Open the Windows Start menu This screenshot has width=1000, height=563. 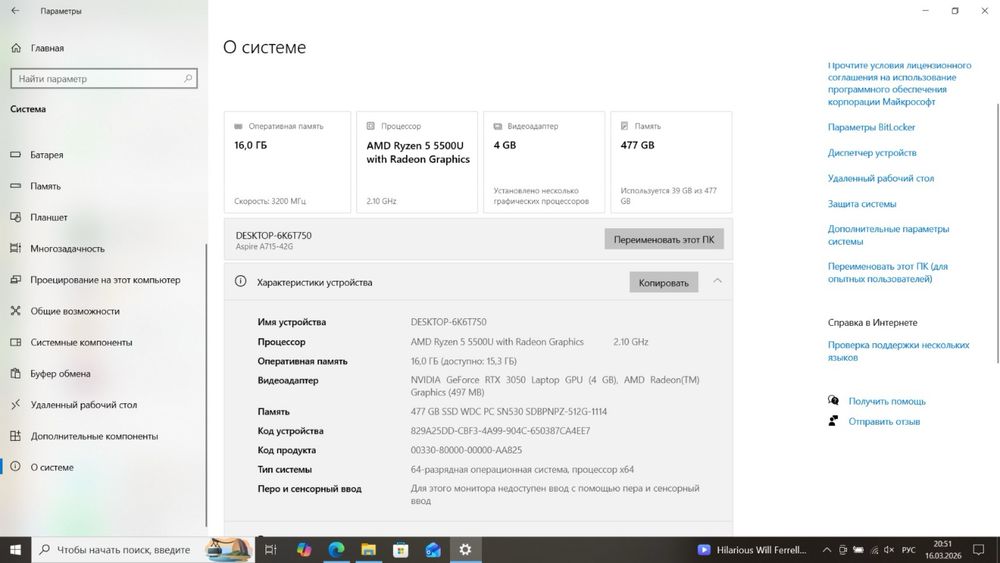15,550
